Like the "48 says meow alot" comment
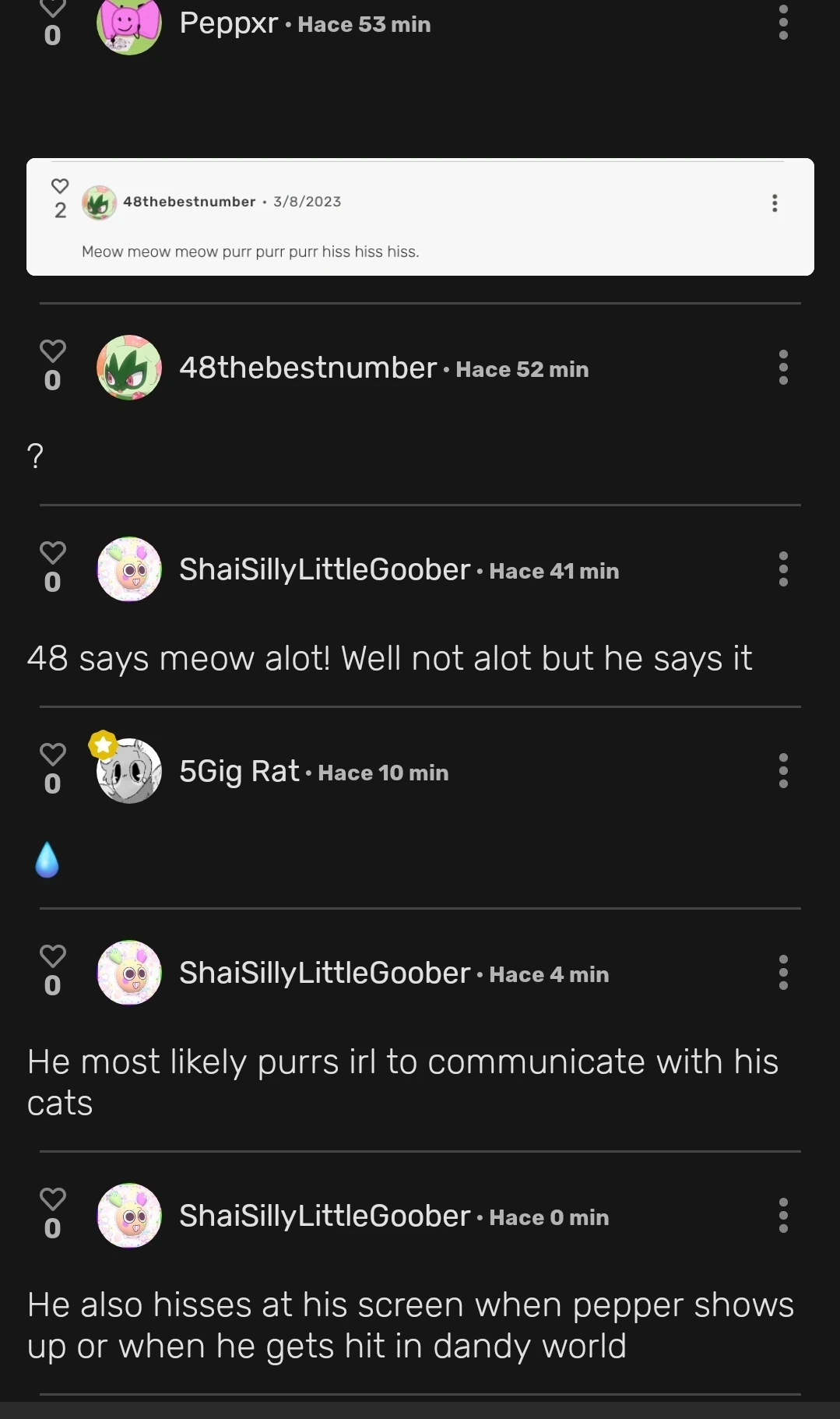The width and height of the screenshot is (840, 1419). [53, 553]
